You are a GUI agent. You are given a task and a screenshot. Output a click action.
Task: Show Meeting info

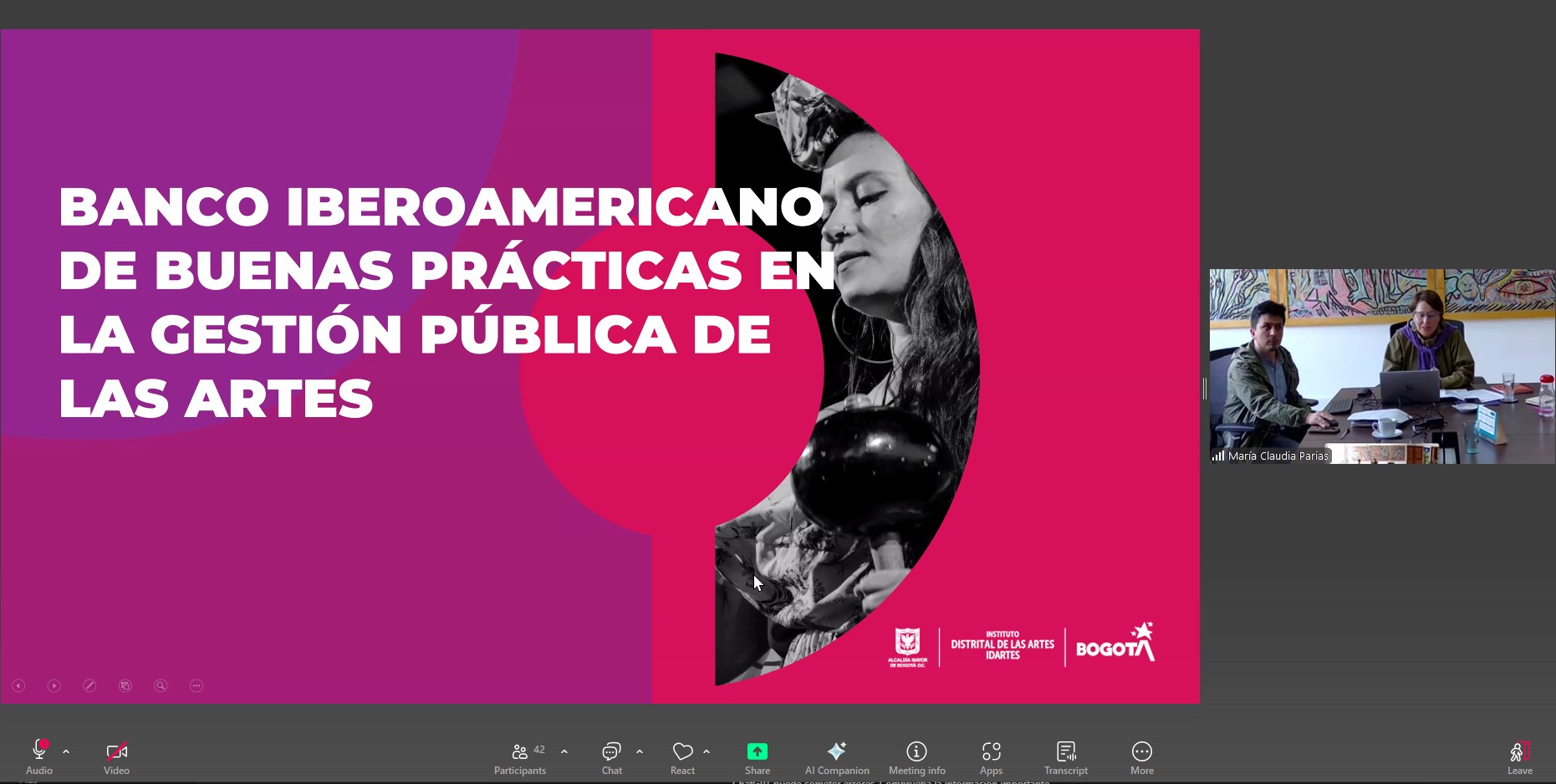916,751
